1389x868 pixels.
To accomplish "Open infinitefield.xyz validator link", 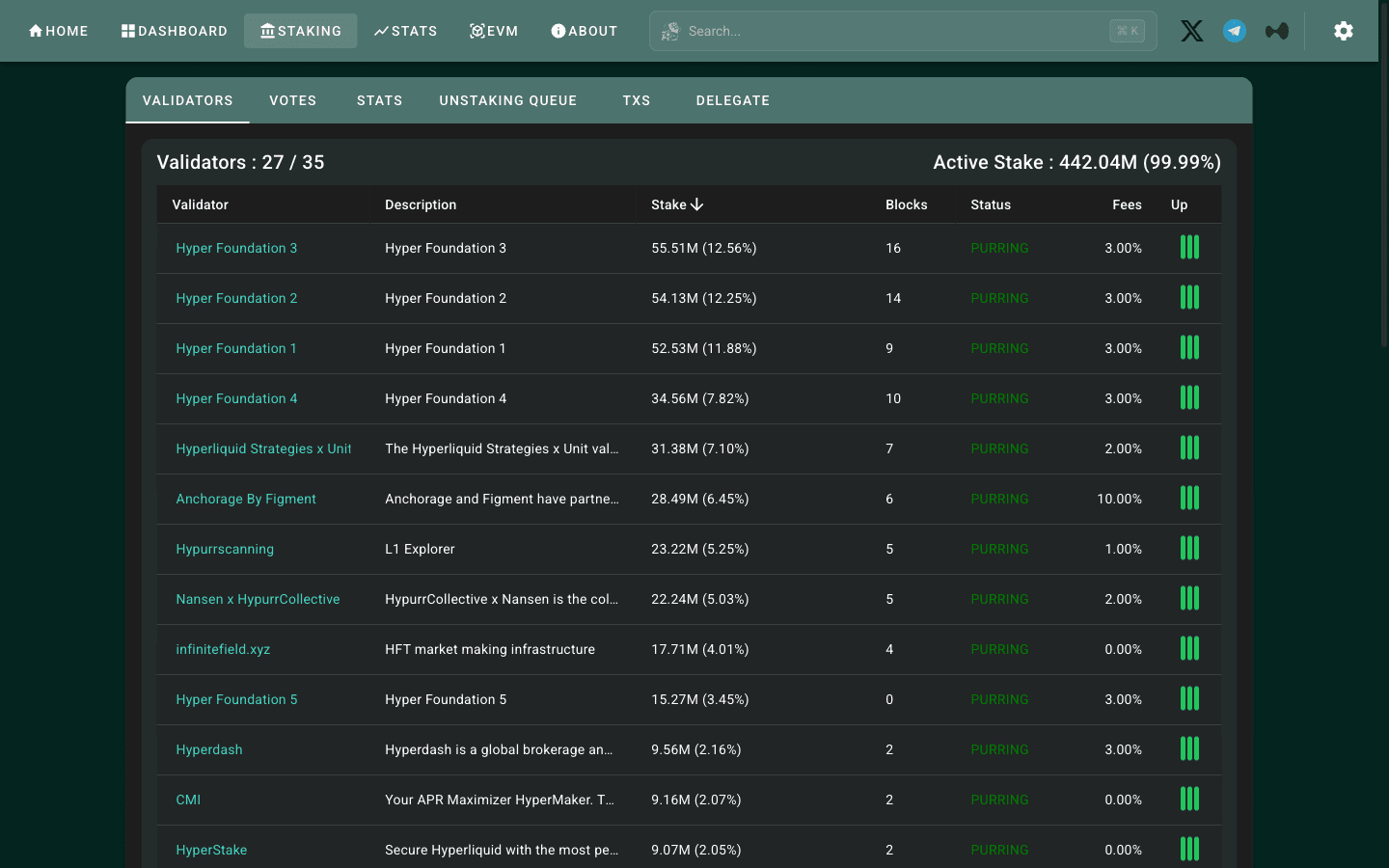I will click(x=223, y=649).
